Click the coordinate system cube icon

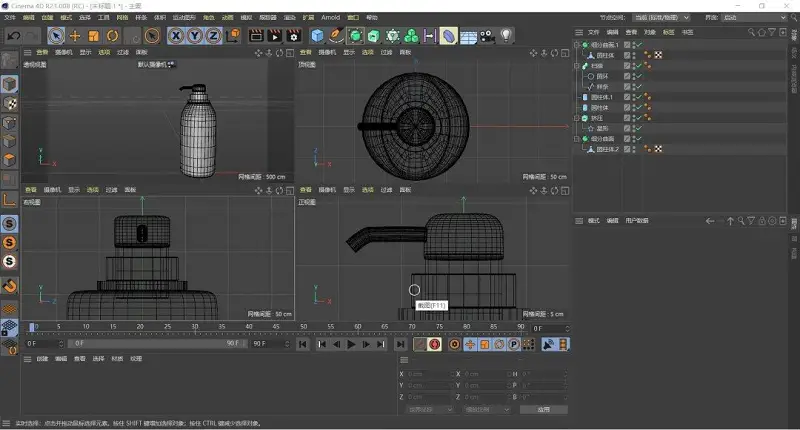(x=233, y=36)
